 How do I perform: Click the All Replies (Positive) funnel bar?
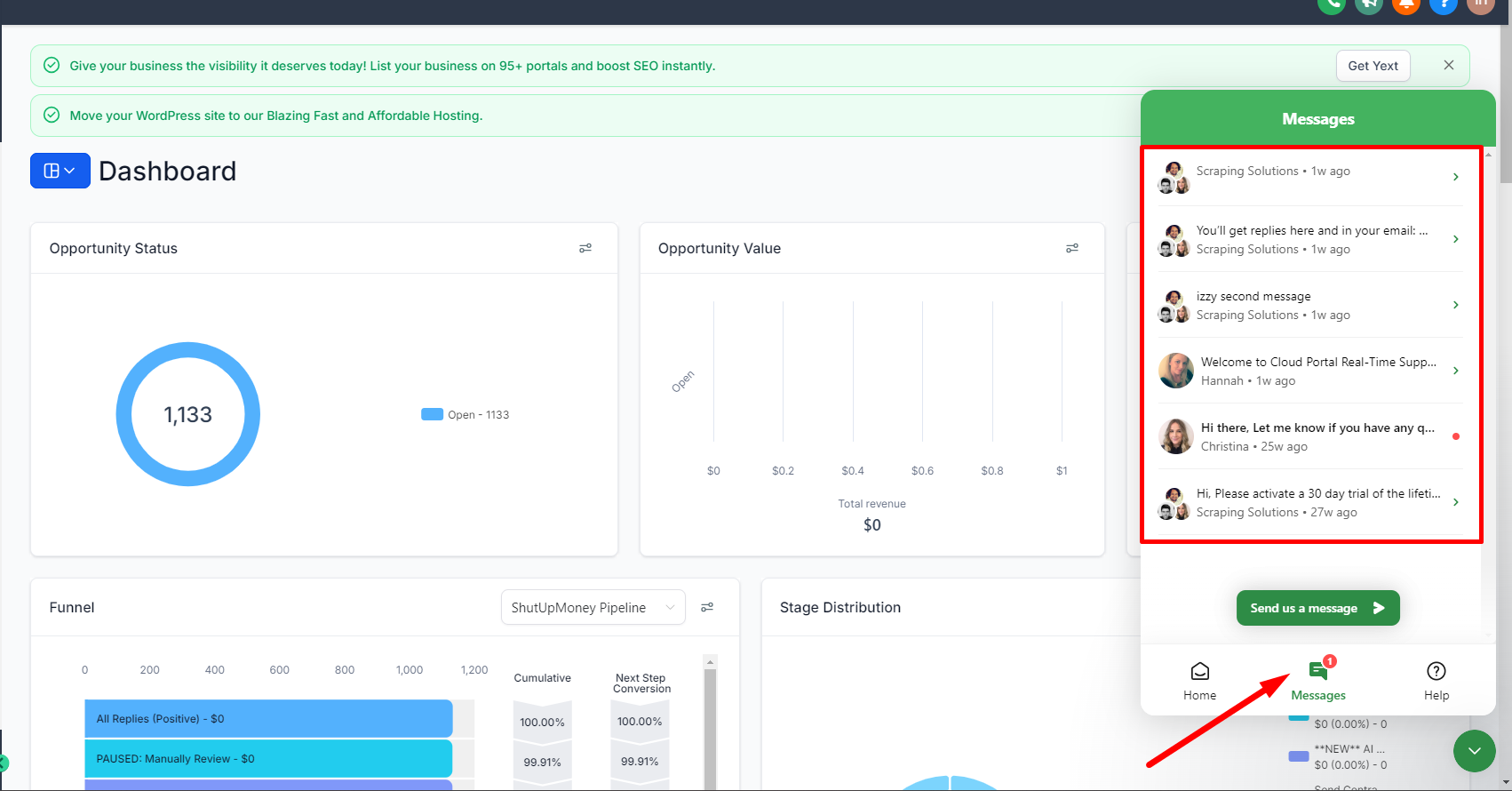point(268,718)
